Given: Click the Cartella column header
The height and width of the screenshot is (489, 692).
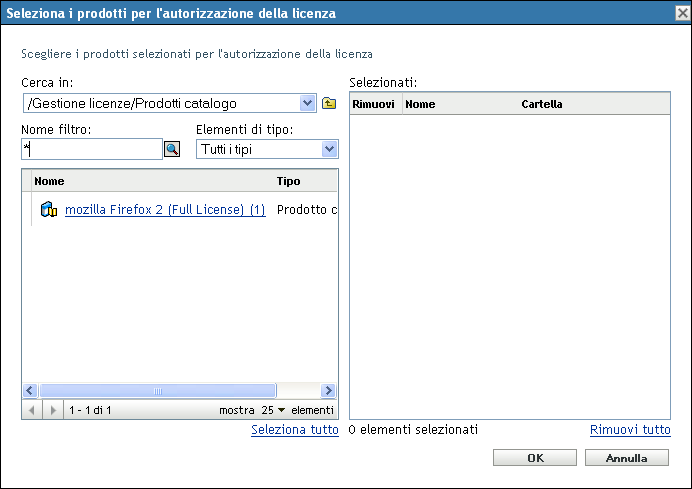Looking at the screenshot, I should point(542,103).
